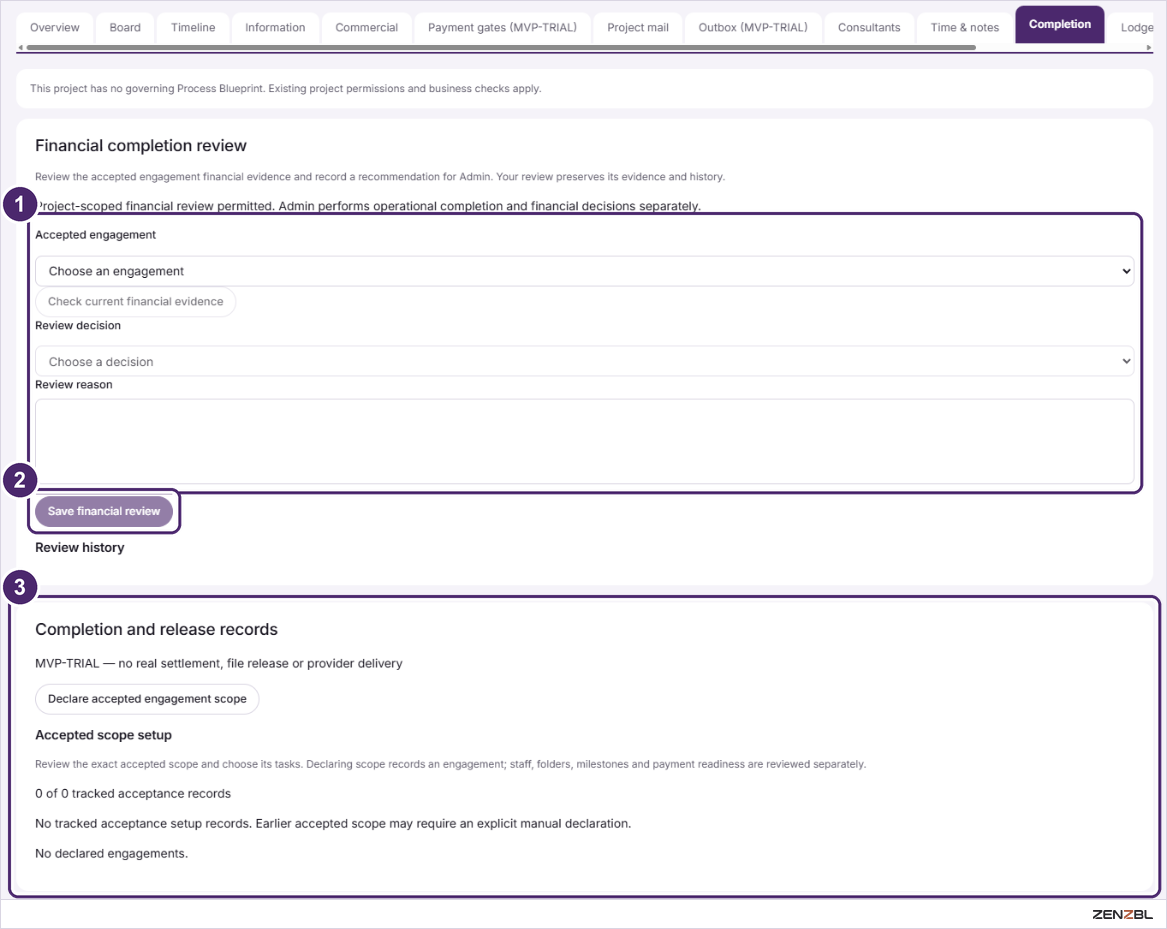Expand the Choose an engagement dropdown
This screenshot has height=929, width=1167.
584,271
